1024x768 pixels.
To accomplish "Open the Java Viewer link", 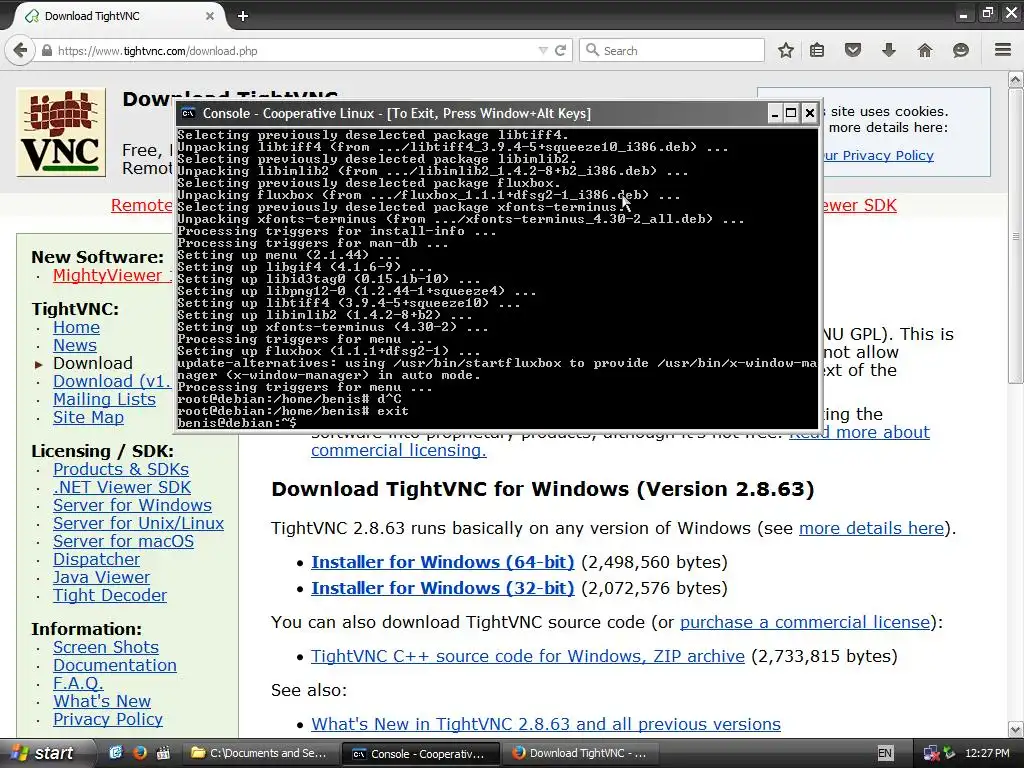I will click(101, 577).
